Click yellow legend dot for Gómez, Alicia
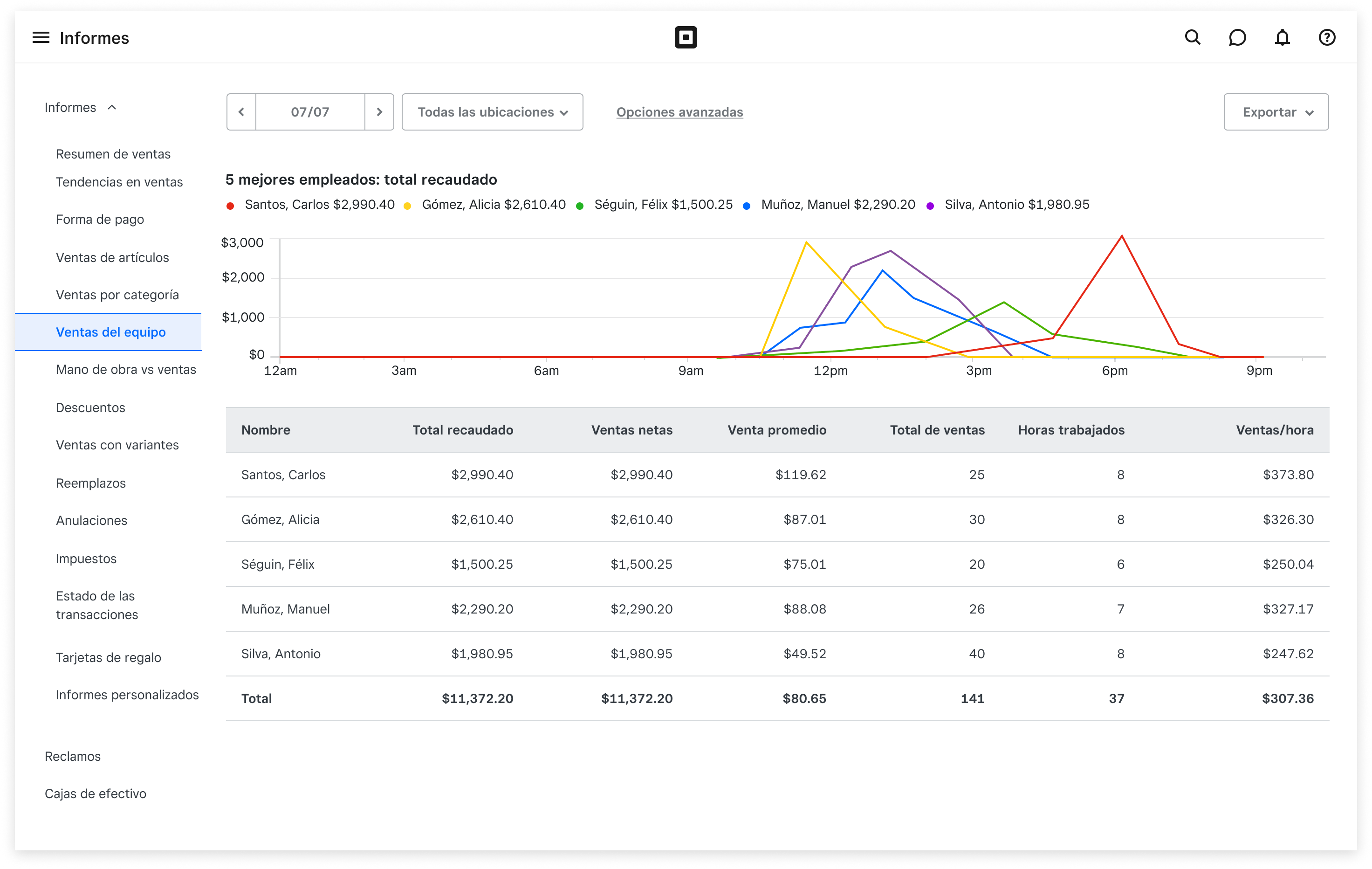The width and height of the screenshot is (1372, 869). pos(407,206)
